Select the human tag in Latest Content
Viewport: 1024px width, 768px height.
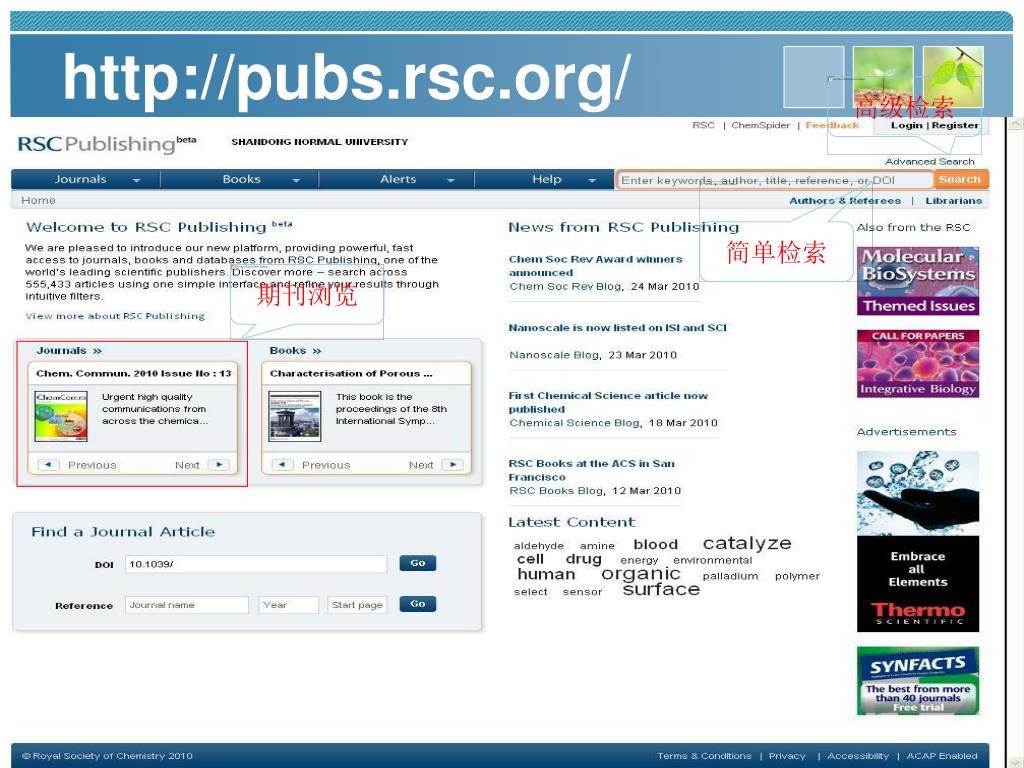[x=546, y=574]
